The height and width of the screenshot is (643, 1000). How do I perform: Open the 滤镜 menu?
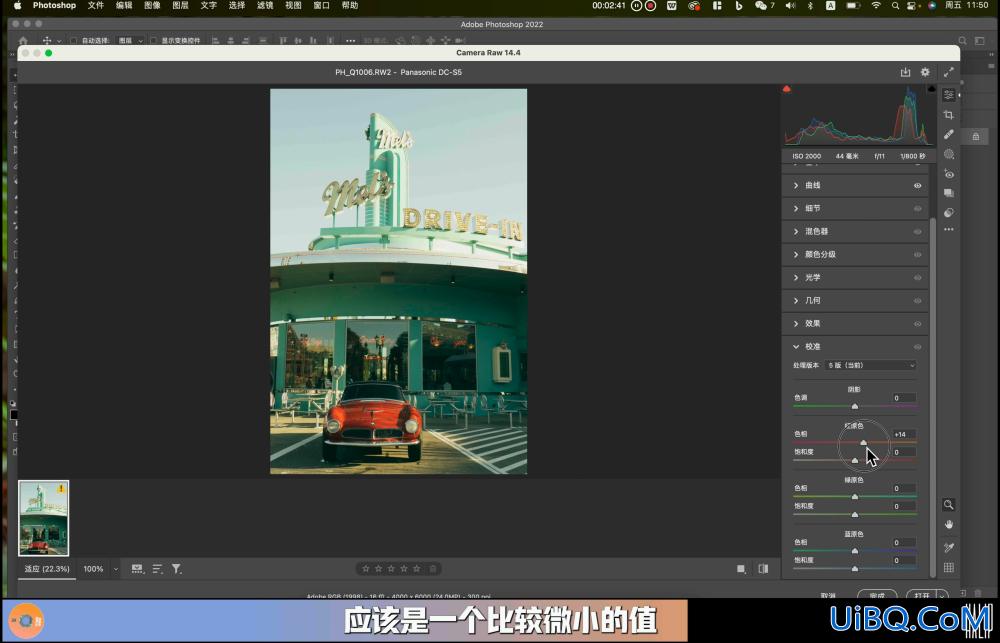[265, 5]
